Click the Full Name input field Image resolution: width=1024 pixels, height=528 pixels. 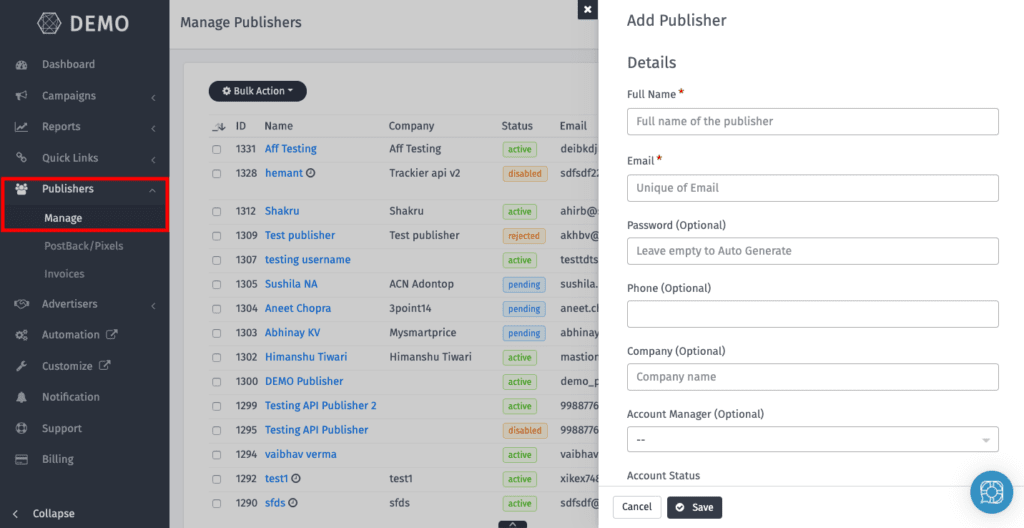pos(812,121)
